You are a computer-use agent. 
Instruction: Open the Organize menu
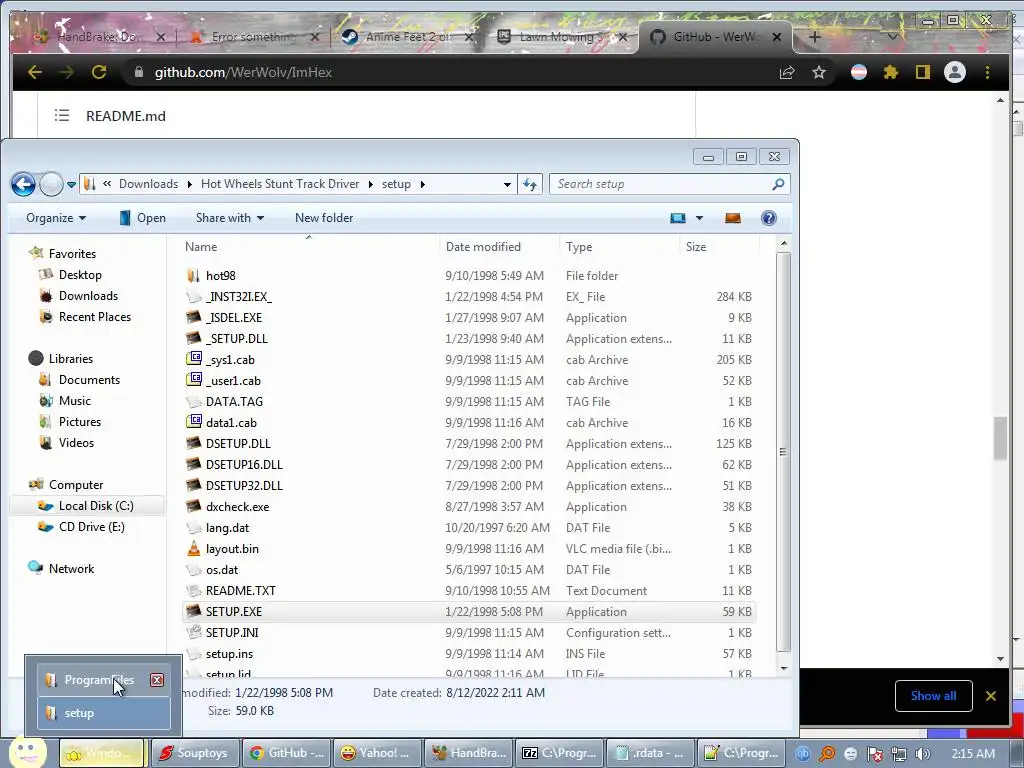pyautogui.click(x=56, y=218)
